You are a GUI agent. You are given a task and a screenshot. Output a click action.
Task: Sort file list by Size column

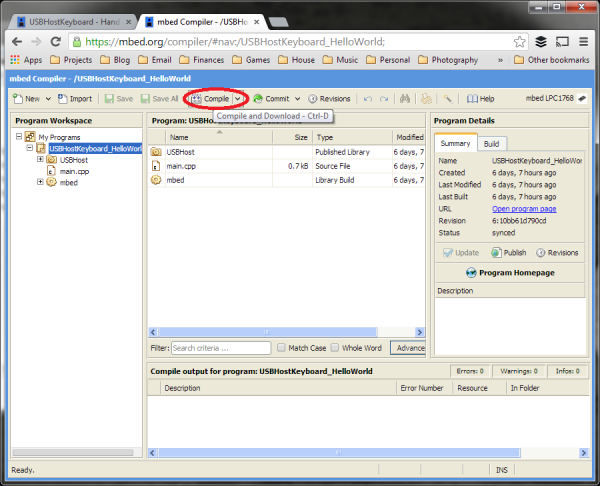[x=293, y=137]
